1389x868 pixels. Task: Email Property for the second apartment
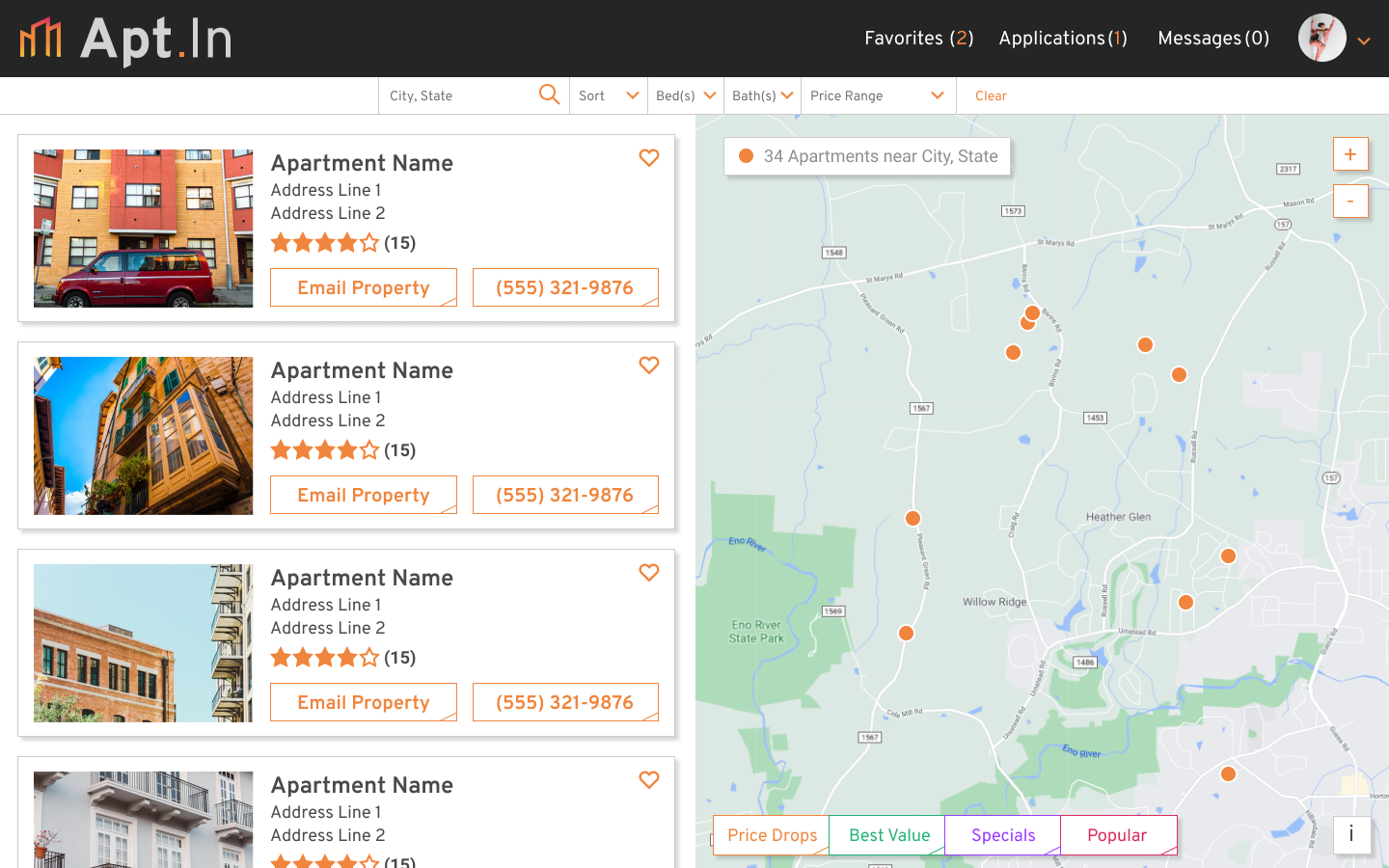pyautogui.click(x=364, y=495)
